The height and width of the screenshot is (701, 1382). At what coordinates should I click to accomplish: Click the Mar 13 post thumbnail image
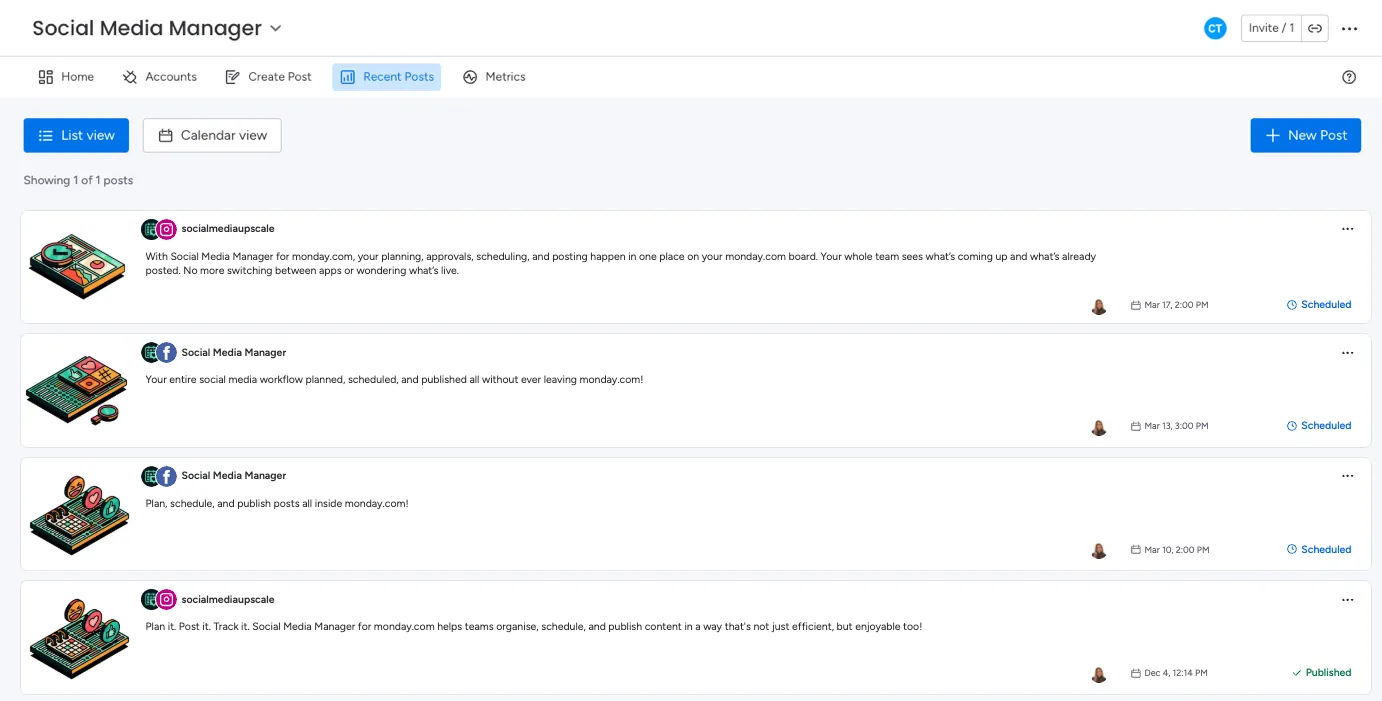[x=77, y=390]
